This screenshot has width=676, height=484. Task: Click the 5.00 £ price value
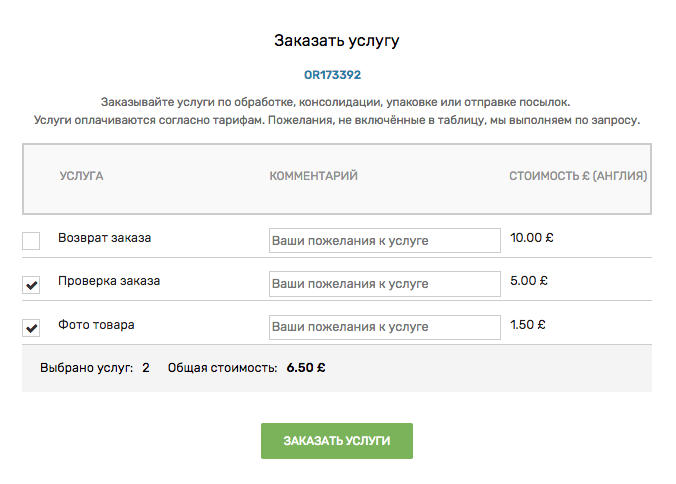[x=529, y=281]
